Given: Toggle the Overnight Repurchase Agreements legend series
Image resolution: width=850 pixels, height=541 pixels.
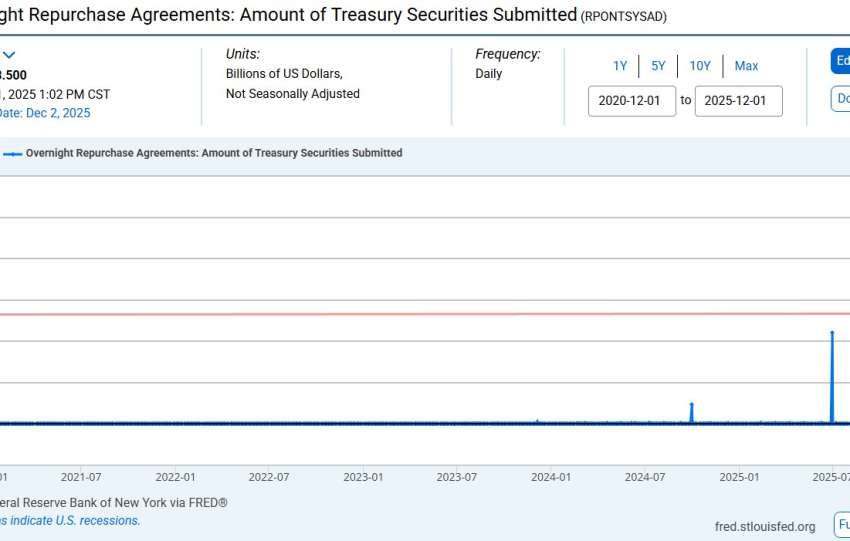Looking at the screenshot, I should (x=214, y=154).
